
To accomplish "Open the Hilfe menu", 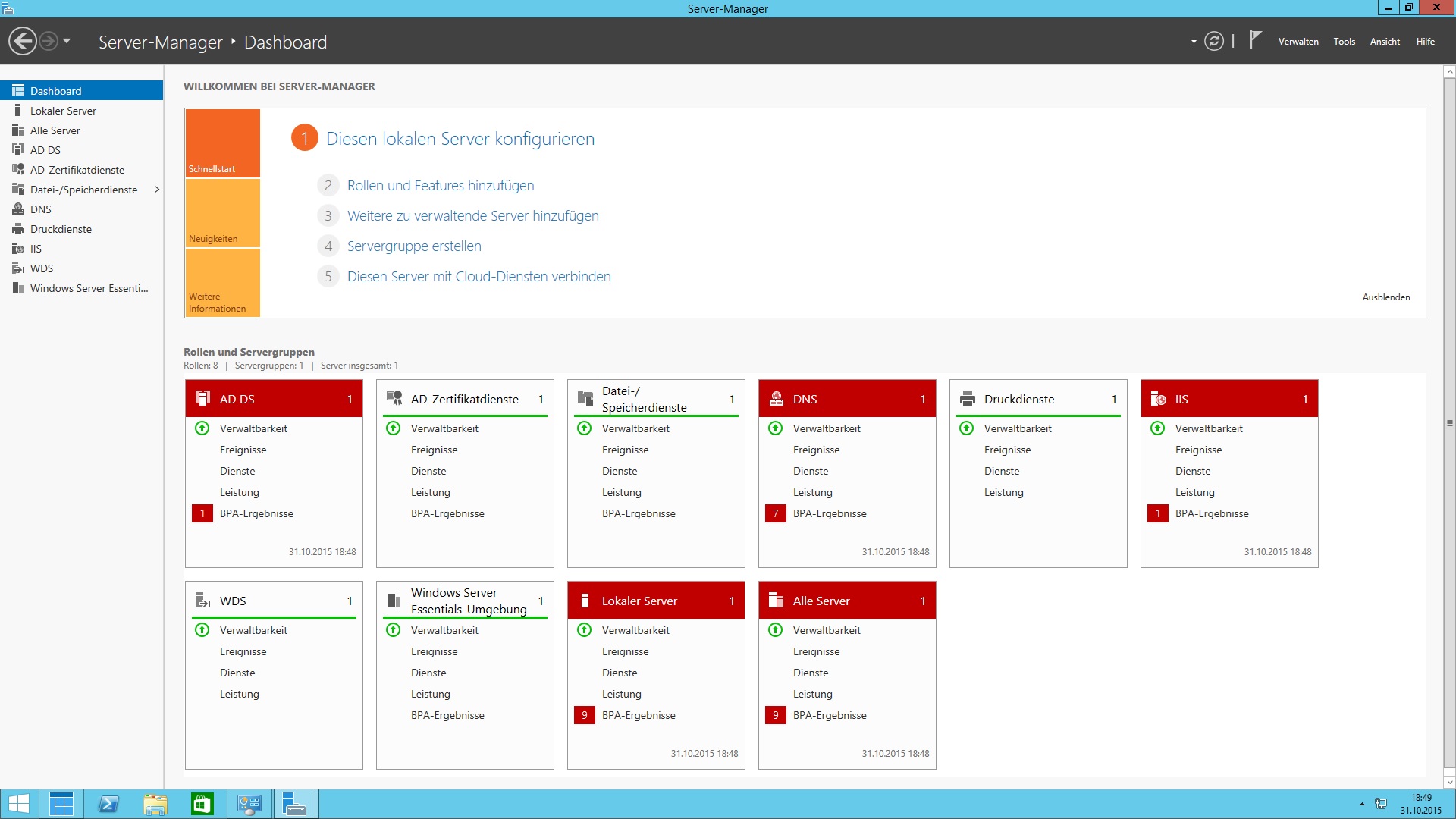I will [x=1426, y=42].
